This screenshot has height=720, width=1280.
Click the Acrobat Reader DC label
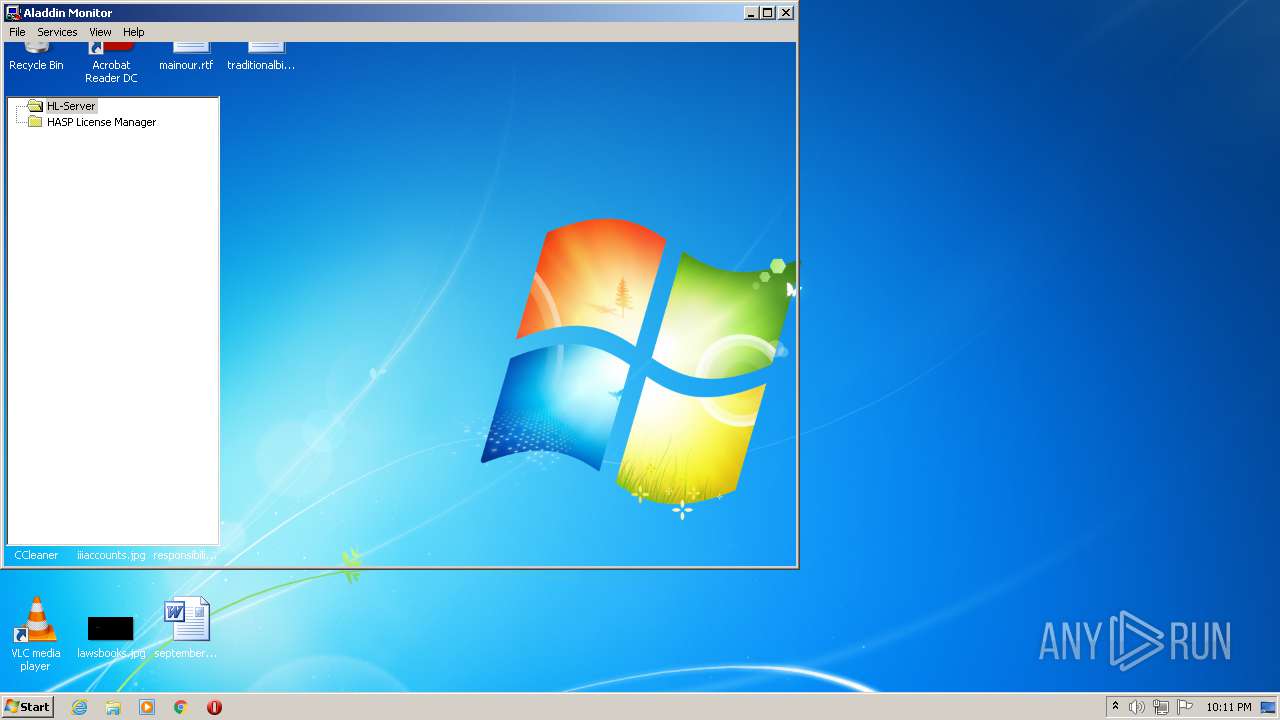[111, 72]
